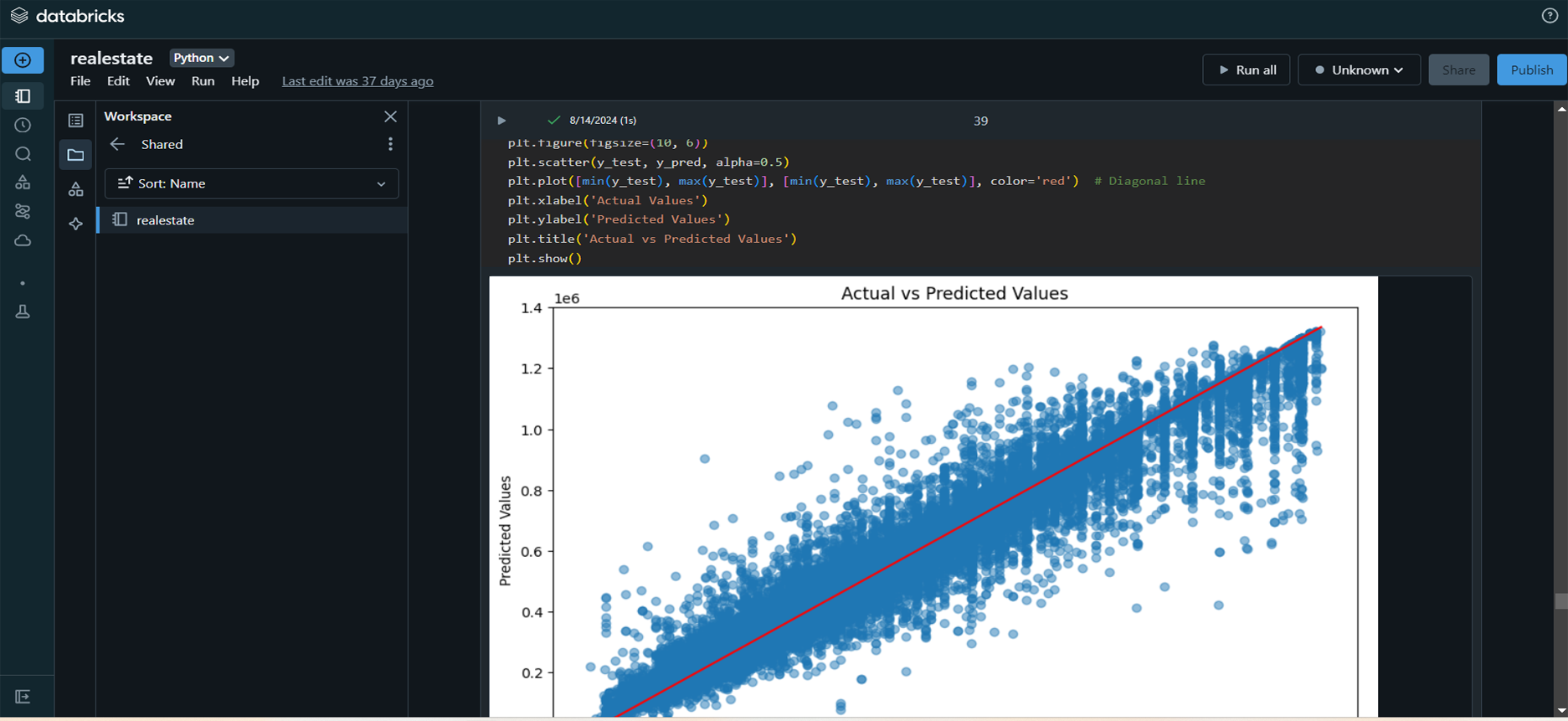Click the New (plus) icon in sidebar
The width and height of the screenshot is (1568, 721).
23,60
